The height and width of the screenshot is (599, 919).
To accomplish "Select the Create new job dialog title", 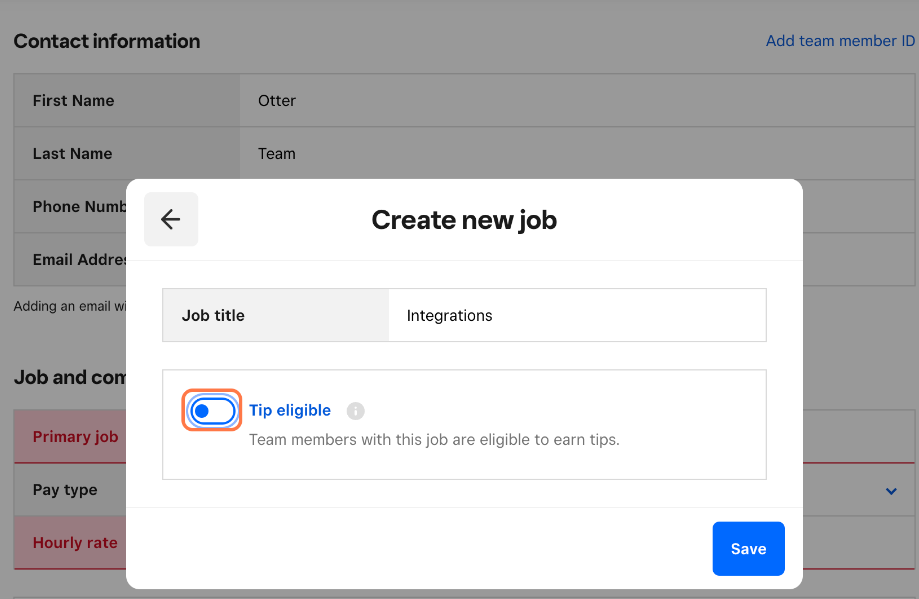I will pyautogui.click(x=464, y=220).
